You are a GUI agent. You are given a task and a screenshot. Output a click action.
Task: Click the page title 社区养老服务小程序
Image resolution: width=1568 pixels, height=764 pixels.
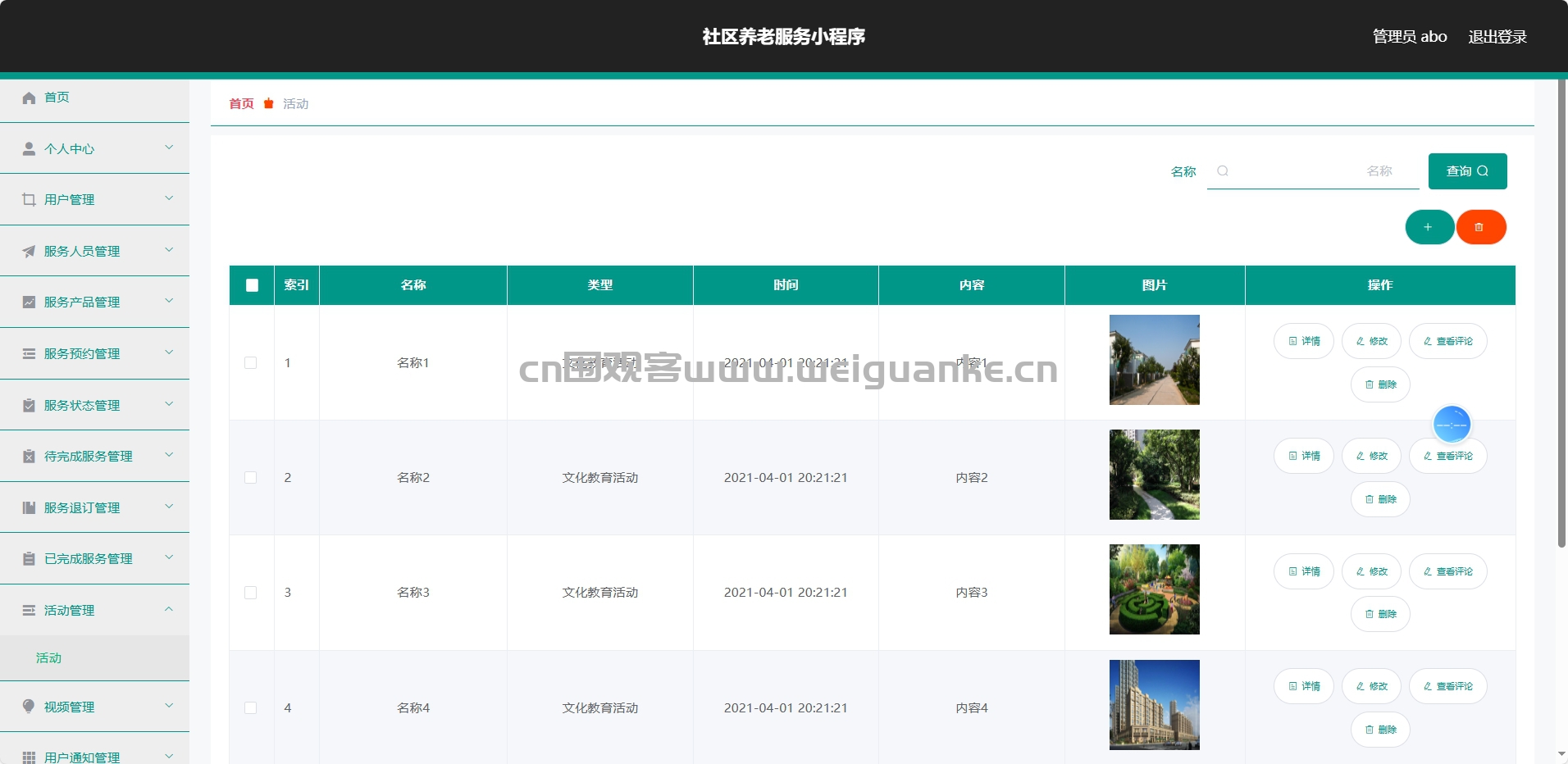click(x=784, y=36)
